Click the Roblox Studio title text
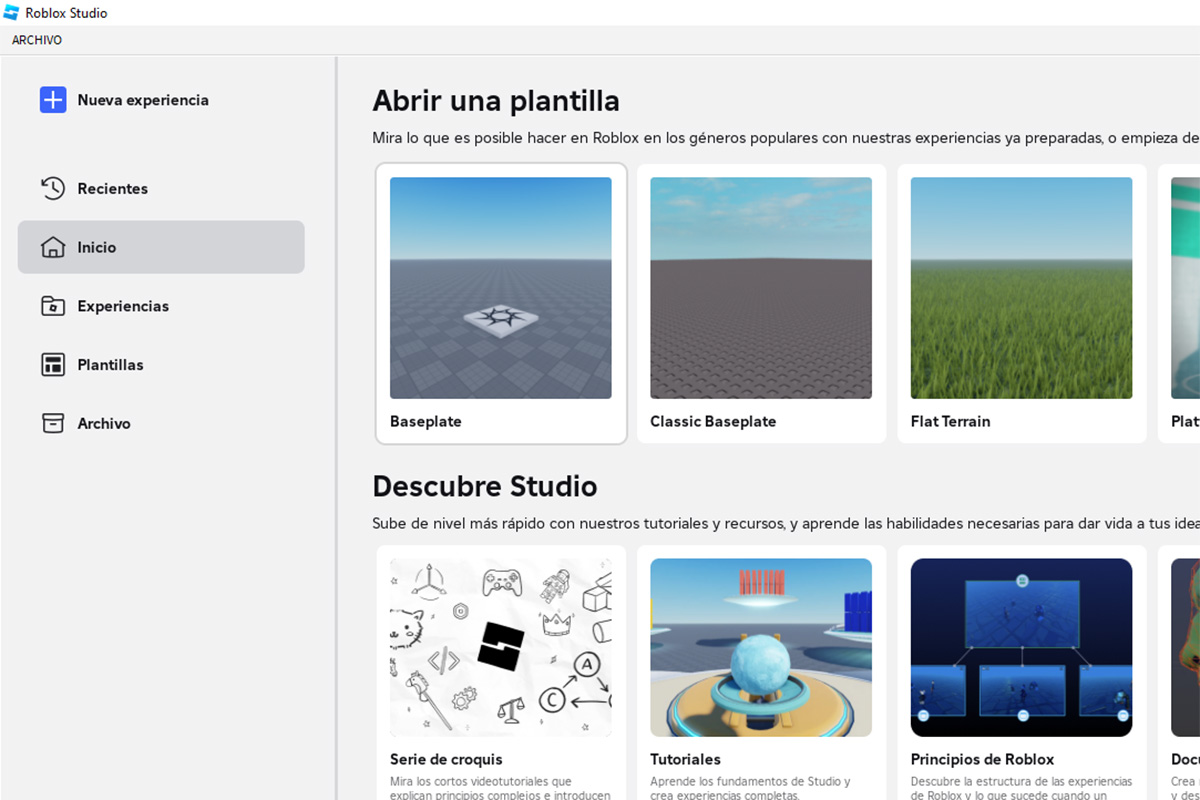Screen dimensions: 1200x800 coord(66,13)
